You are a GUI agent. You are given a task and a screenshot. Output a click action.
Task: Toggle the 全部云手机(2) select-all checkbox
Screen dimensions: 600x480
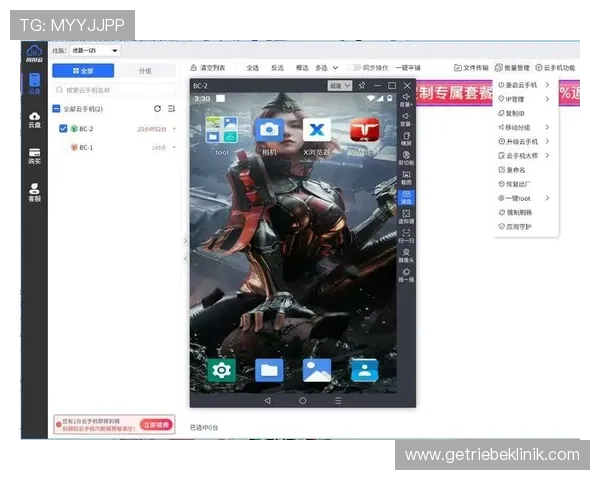pyautogui.click(x=56, y=109)
